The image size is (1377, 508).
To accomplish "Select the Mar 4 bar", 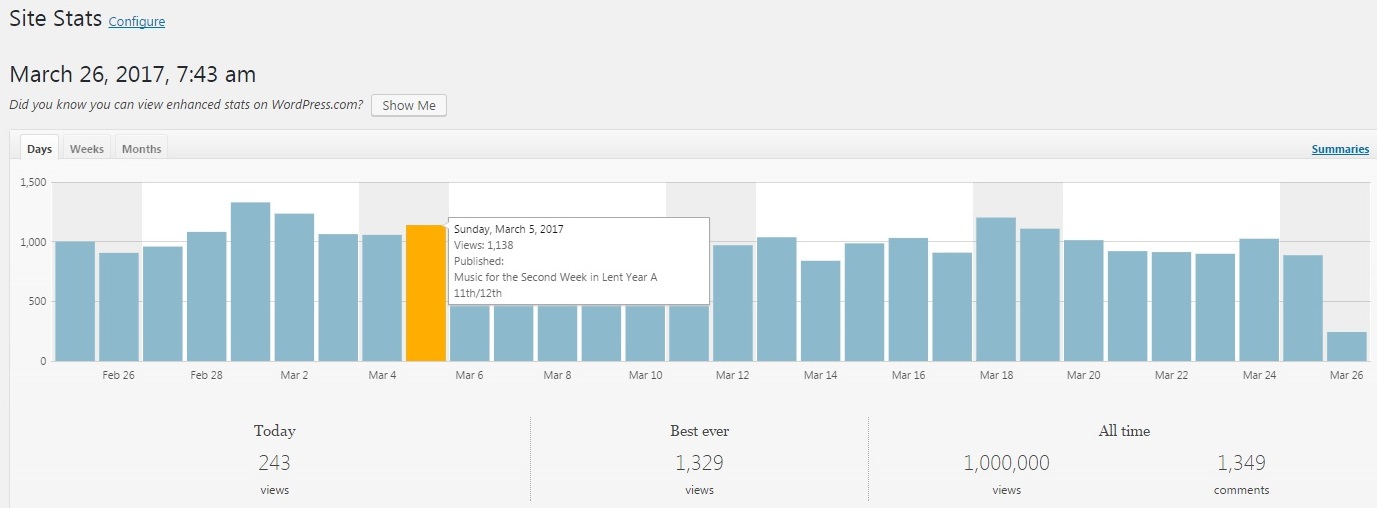I will (382, 298).
